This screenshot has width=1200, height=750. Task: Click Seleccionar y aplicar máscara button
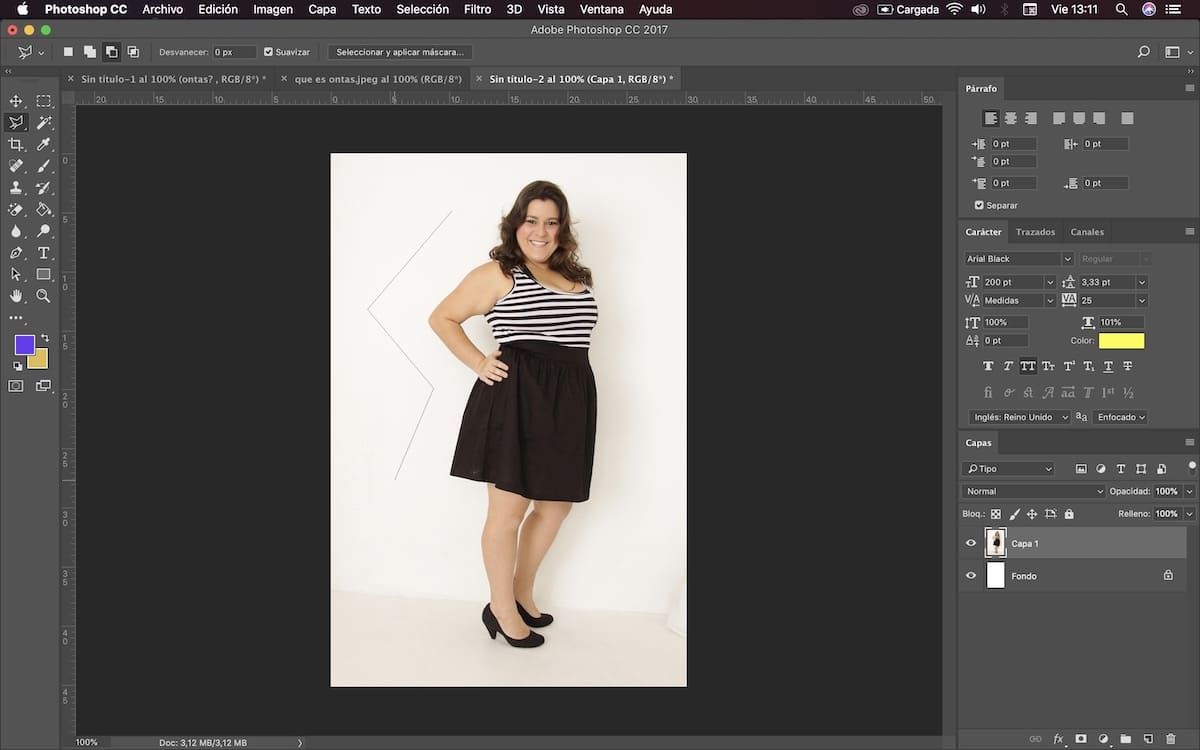(399, 52)
